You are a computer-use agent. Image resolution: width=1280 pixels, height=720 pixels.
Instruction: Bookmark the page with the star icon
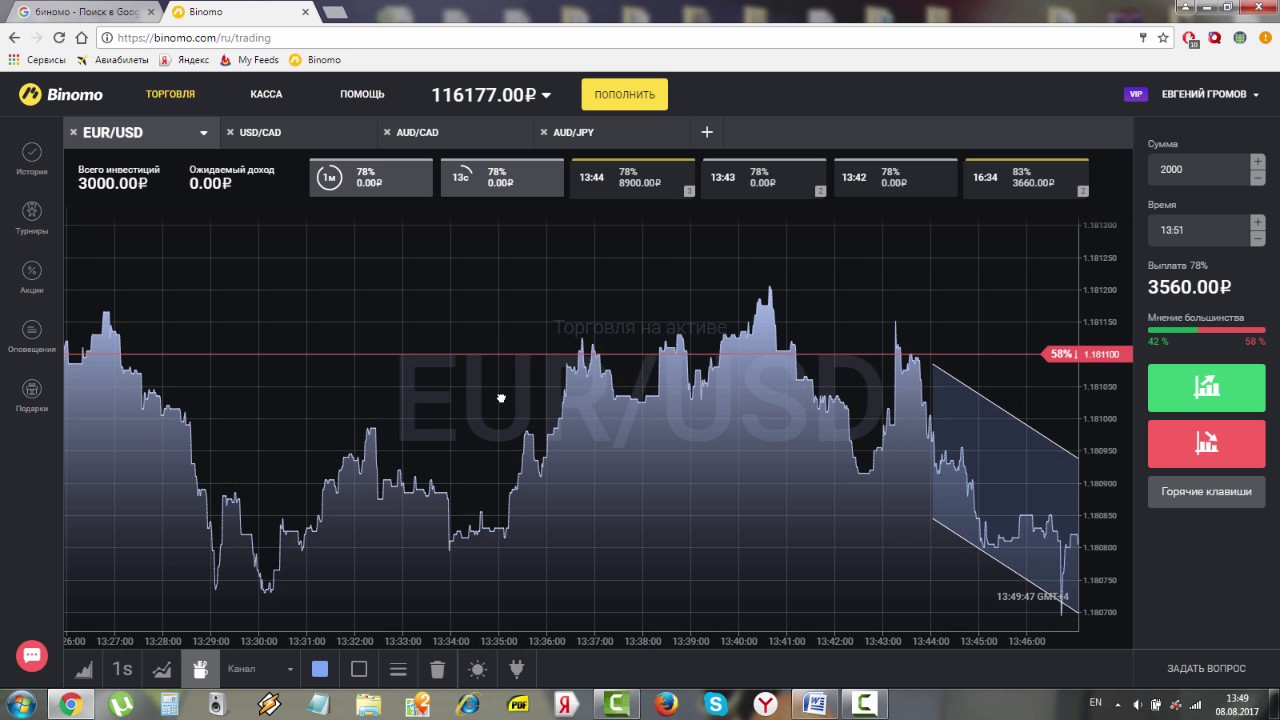[x=1163, y=37]
